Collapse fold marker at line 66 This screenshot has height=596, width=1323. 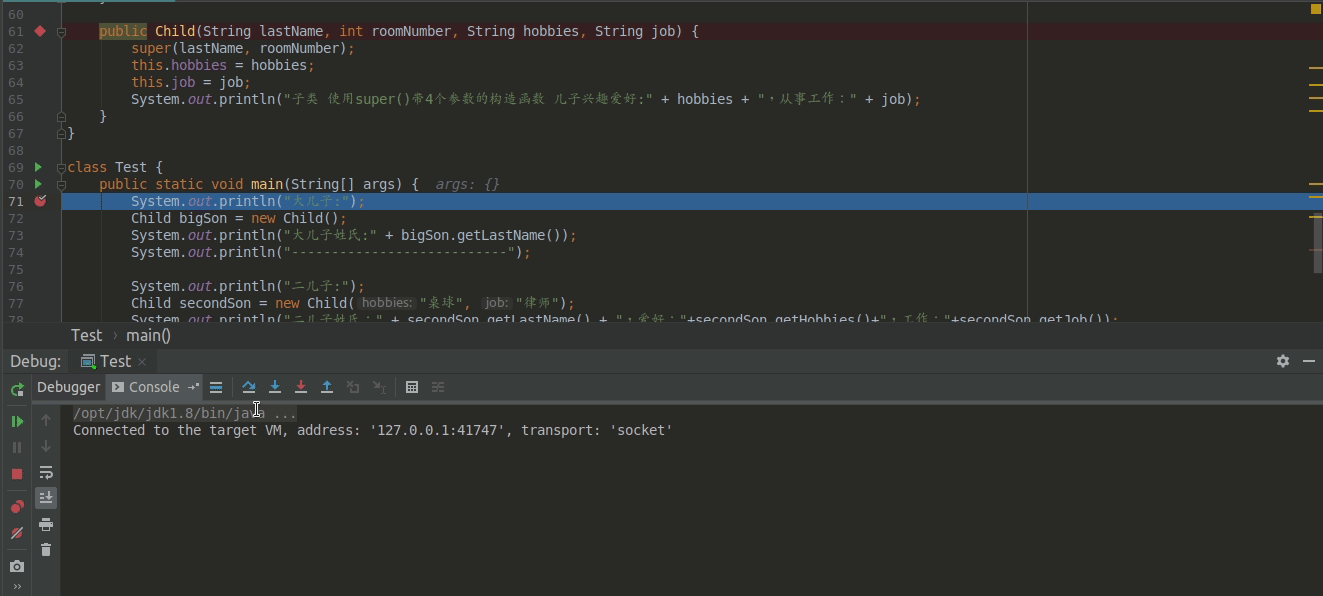(61, 116)
